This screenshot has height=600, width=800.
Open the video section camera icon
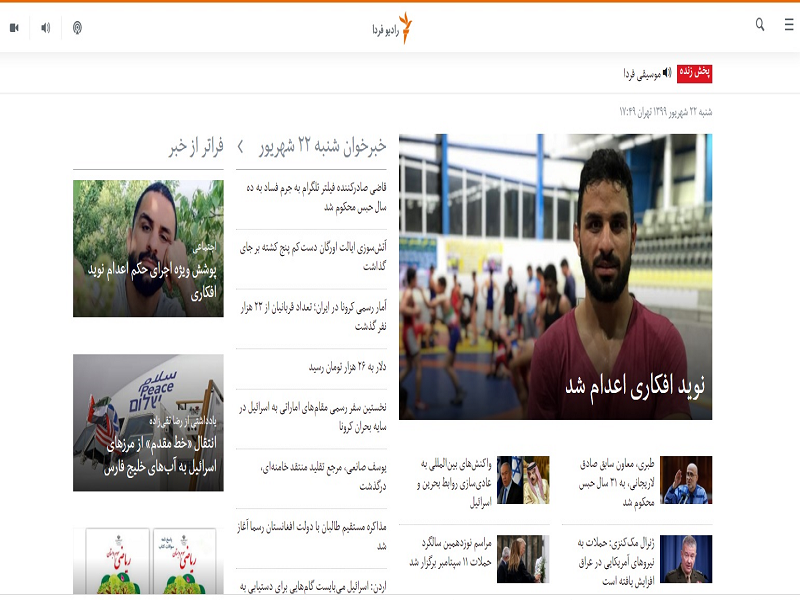coord(15,27)
